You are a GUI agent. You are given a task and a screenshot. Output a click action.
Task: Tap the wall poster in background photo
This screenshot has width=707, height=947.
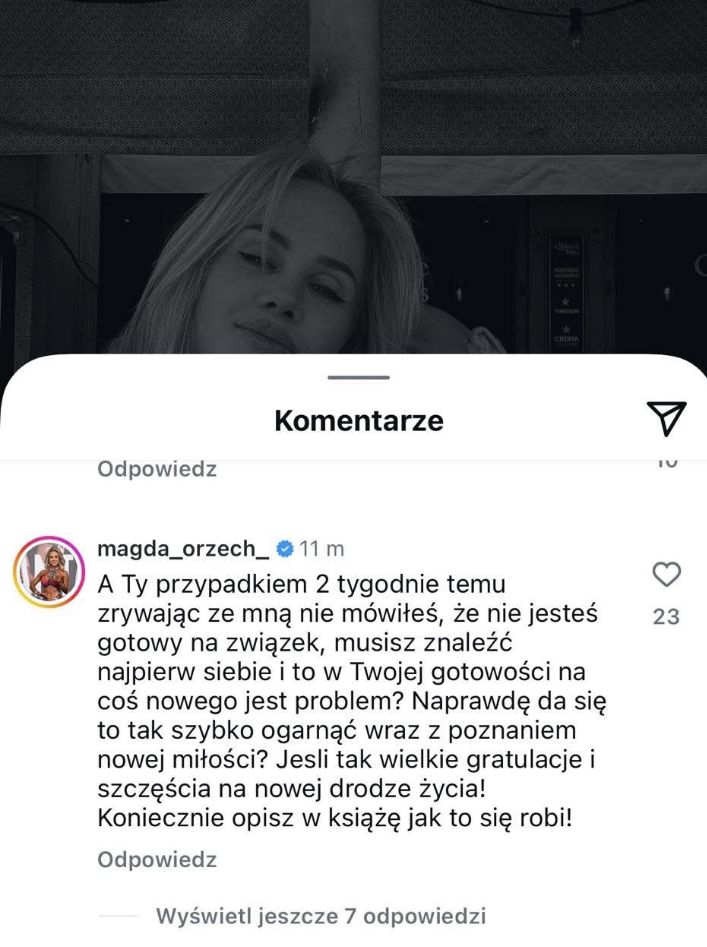tap(566, 292)
